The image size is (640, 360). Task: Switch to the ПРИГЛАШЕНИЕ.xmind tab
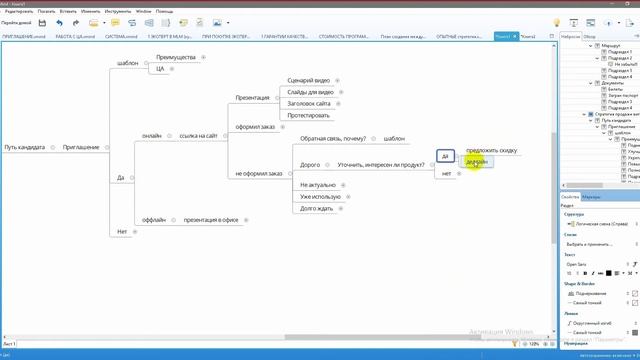[24, 36]
